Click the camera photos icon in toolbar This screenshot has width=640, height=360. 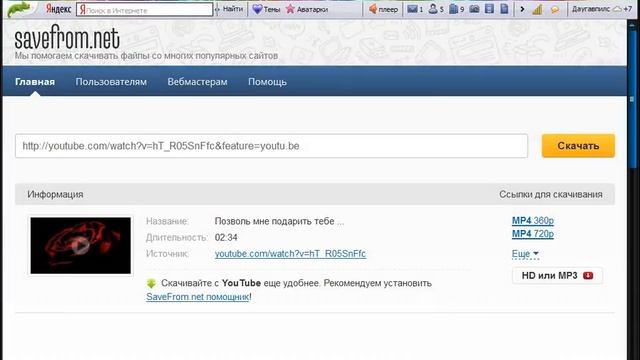pyautogui.click(x=474, y=9)
